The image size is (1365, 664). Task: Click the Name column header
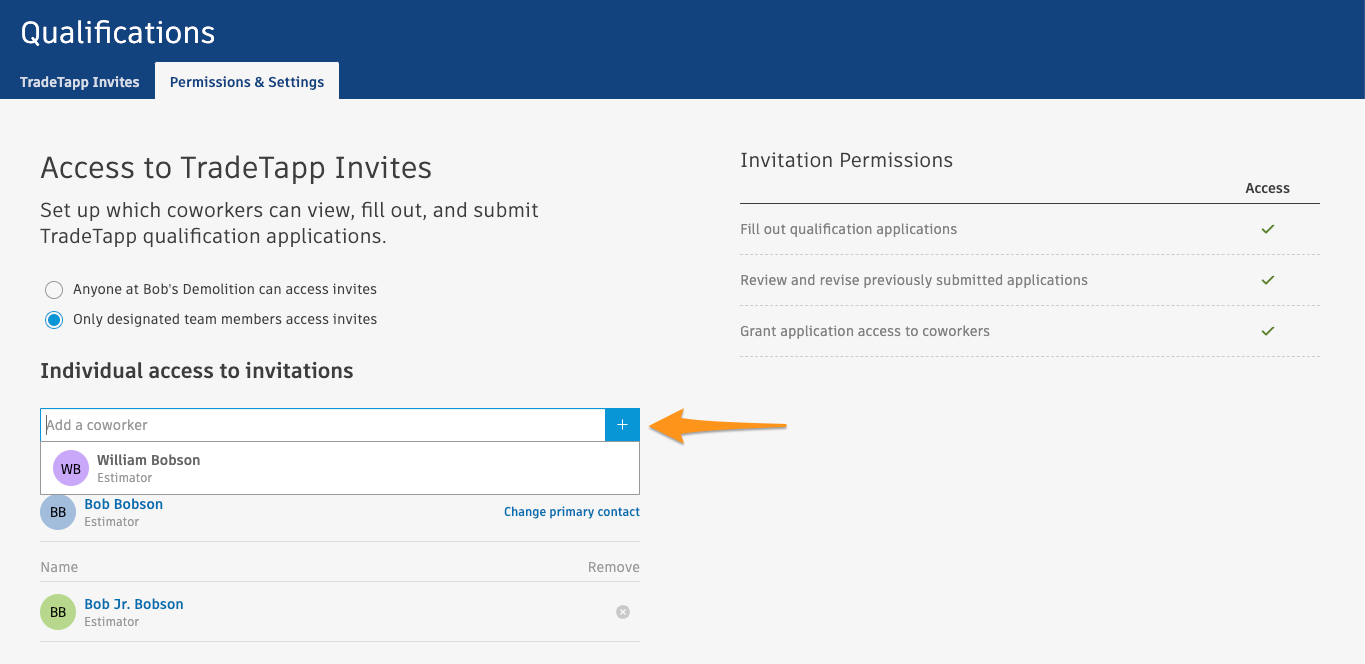pos(59,567)
